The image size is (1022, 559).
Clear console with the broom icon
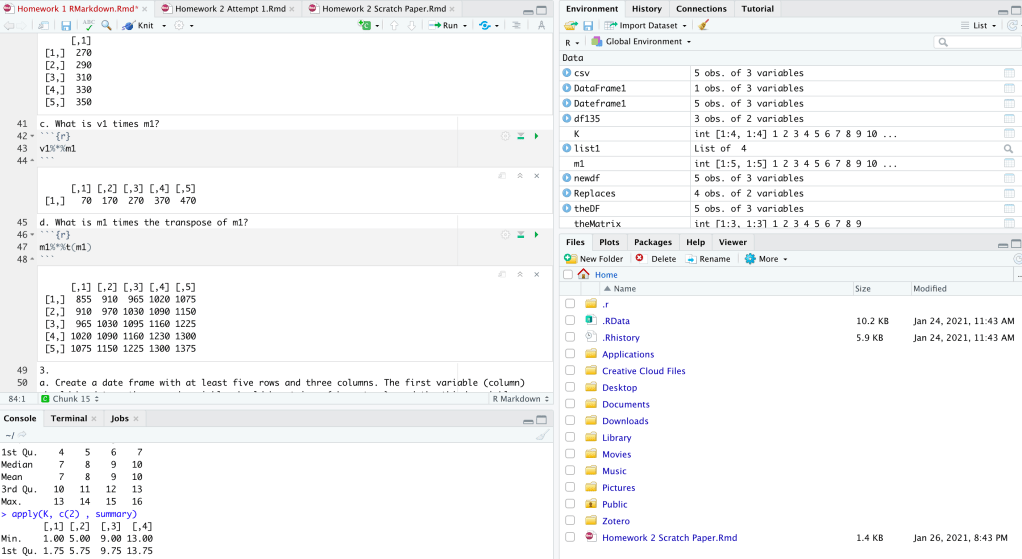(541, 435)
